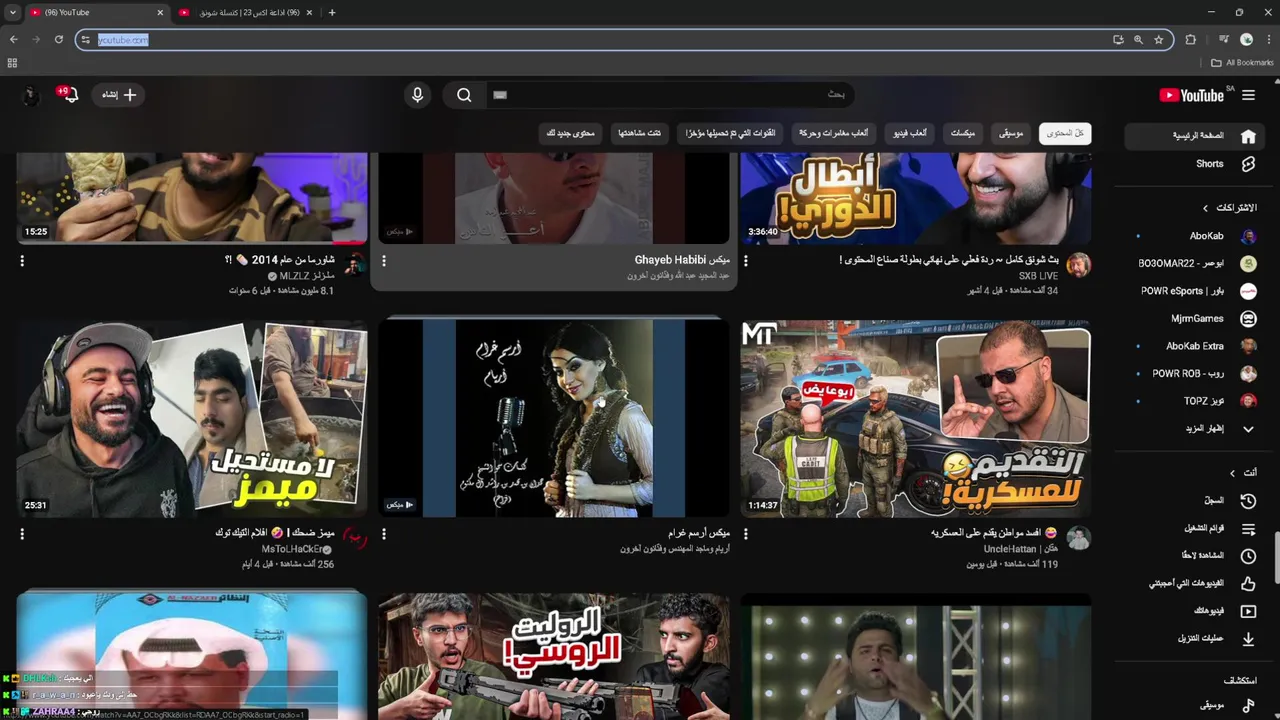The height and width of the screenshot is (720, 1280).
Task: Select the كل المحتوى filter chip
Action: (1065, 133)
